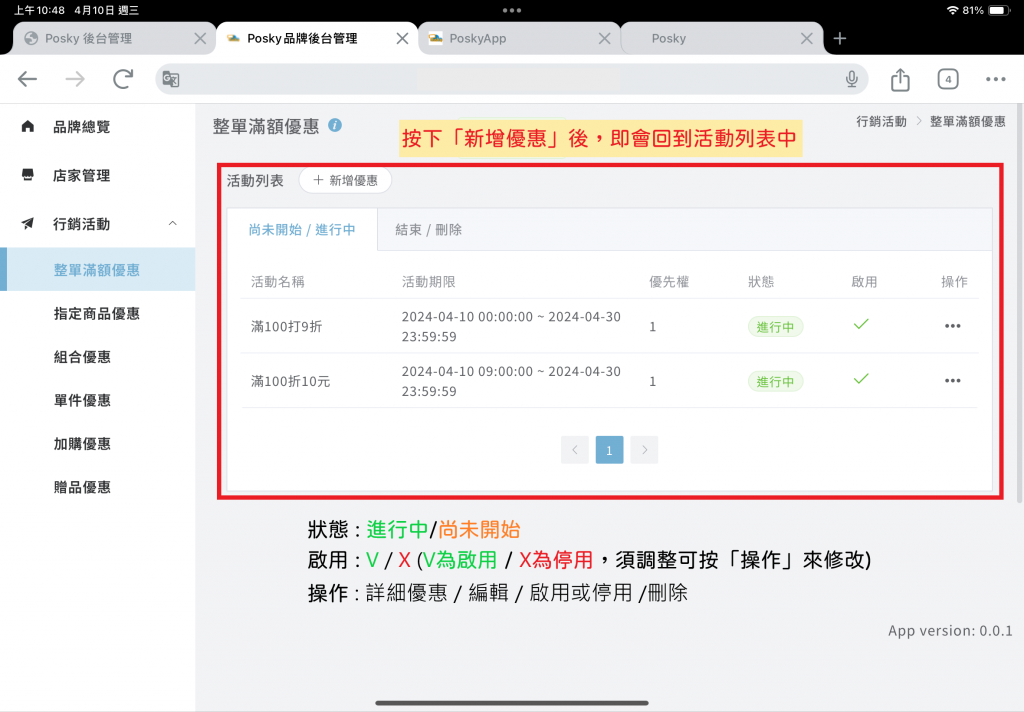This screenshot has width=1024, height=712.
Task: Open the share sheet icon
Action: coord(900,79)
